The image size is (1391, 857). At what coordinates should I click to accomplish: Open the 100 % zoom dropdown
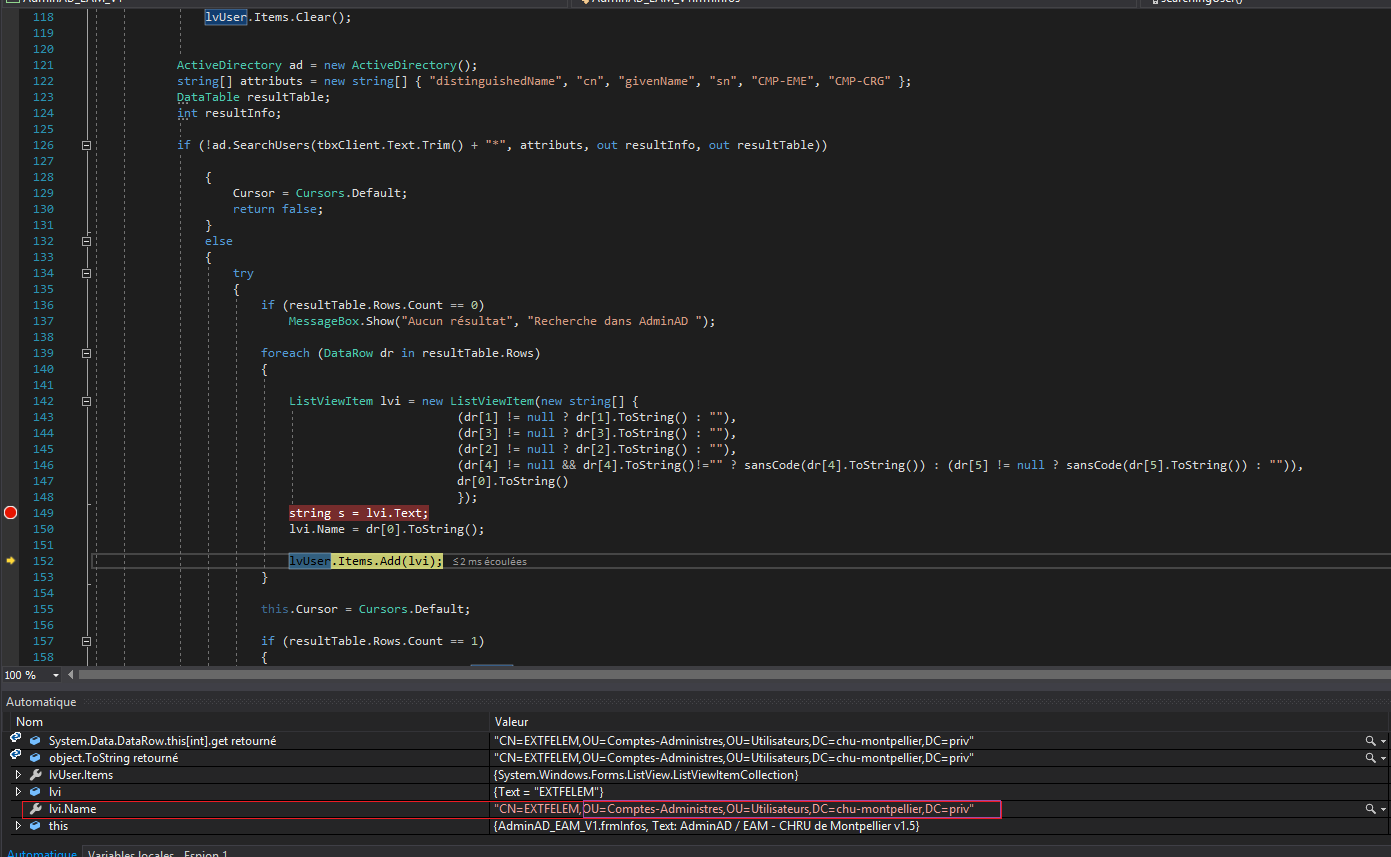pyautogui.click(x=56, y=675)
